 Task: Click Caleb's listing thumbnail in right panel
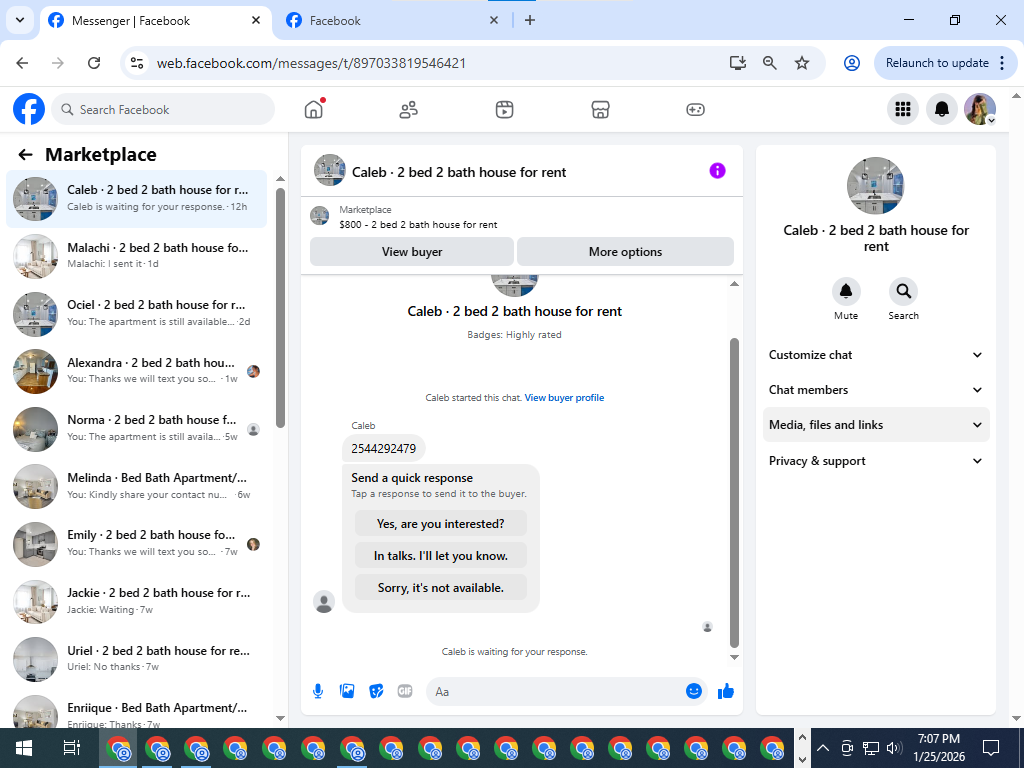(875, 185)
